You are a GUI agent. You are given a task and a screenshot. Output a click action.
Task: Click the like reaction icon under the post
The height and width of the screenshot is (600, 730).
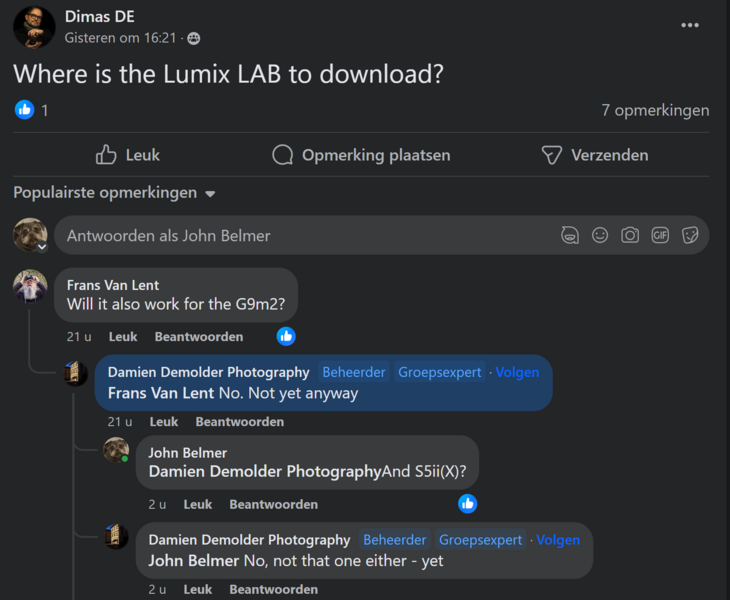click(x=25, y=110)
